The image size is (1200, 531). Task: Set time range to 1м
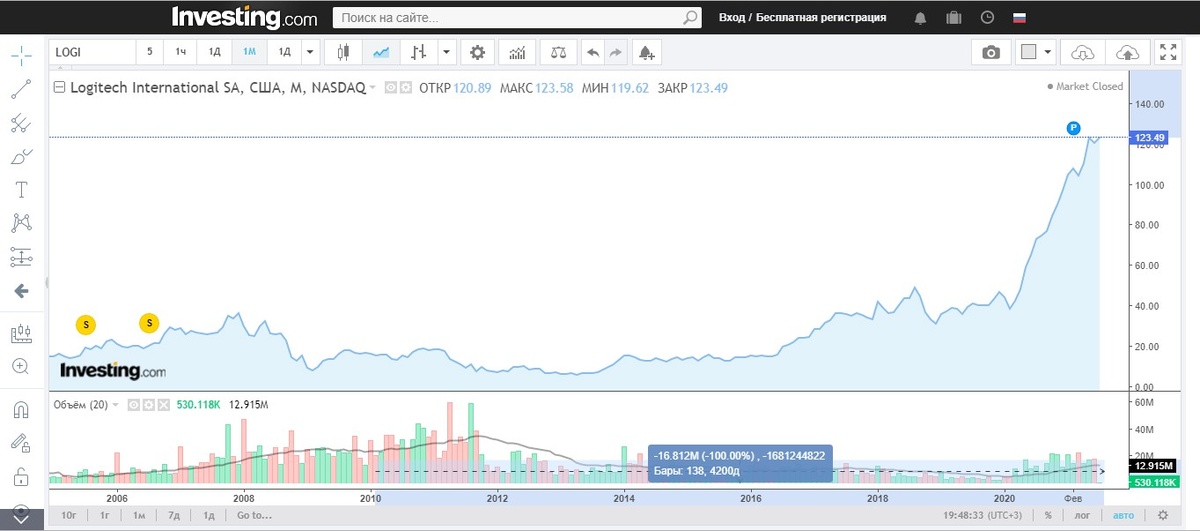tap(139, 515)
